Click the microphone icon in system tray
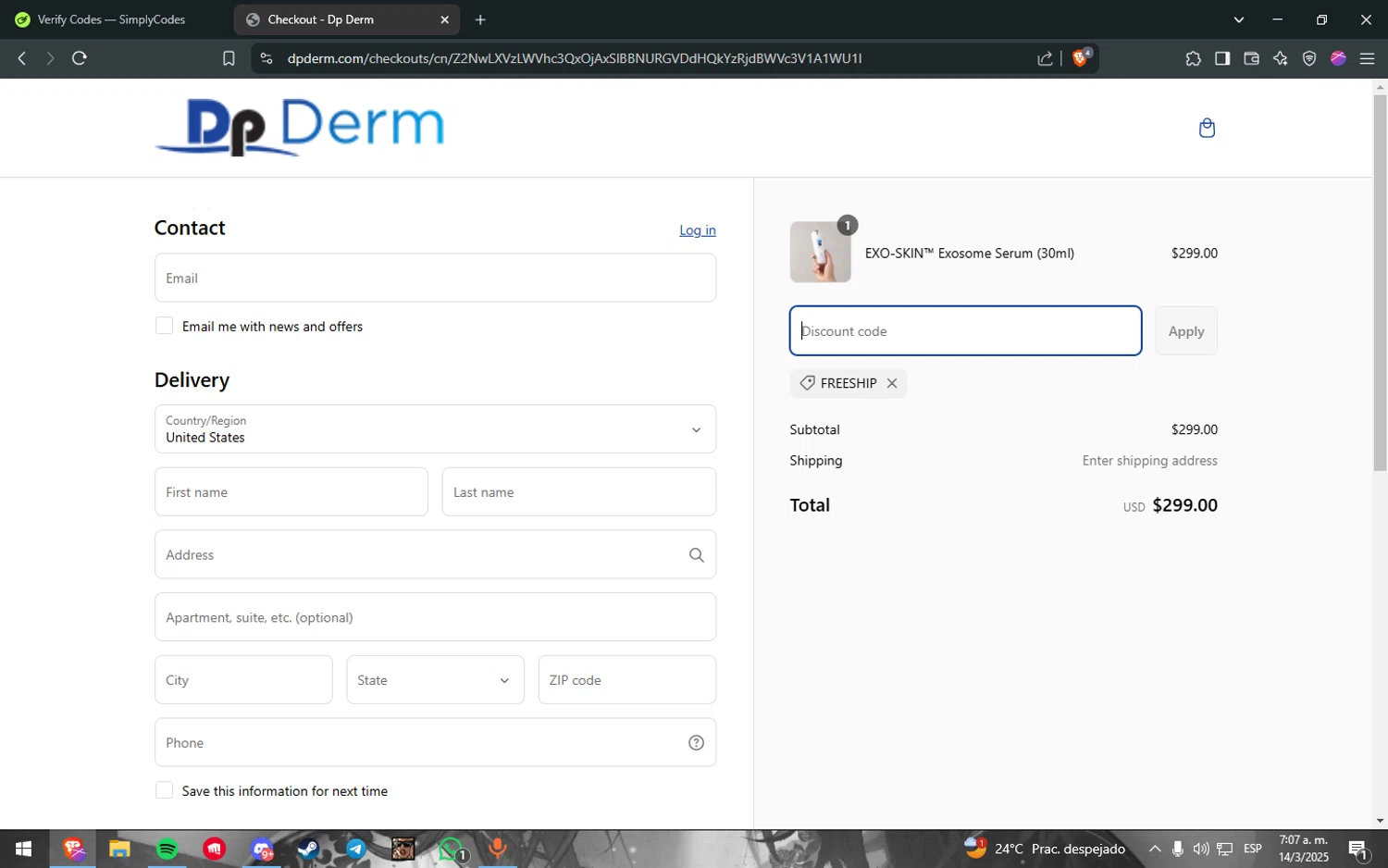 pos(1178,849)
